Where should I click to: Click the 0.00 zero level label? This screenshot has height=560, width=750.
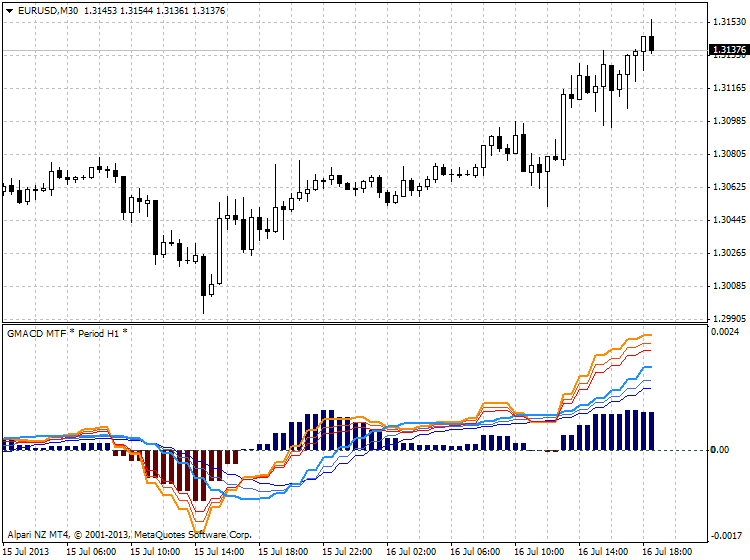pyautogui.click(x=720, y=450)
